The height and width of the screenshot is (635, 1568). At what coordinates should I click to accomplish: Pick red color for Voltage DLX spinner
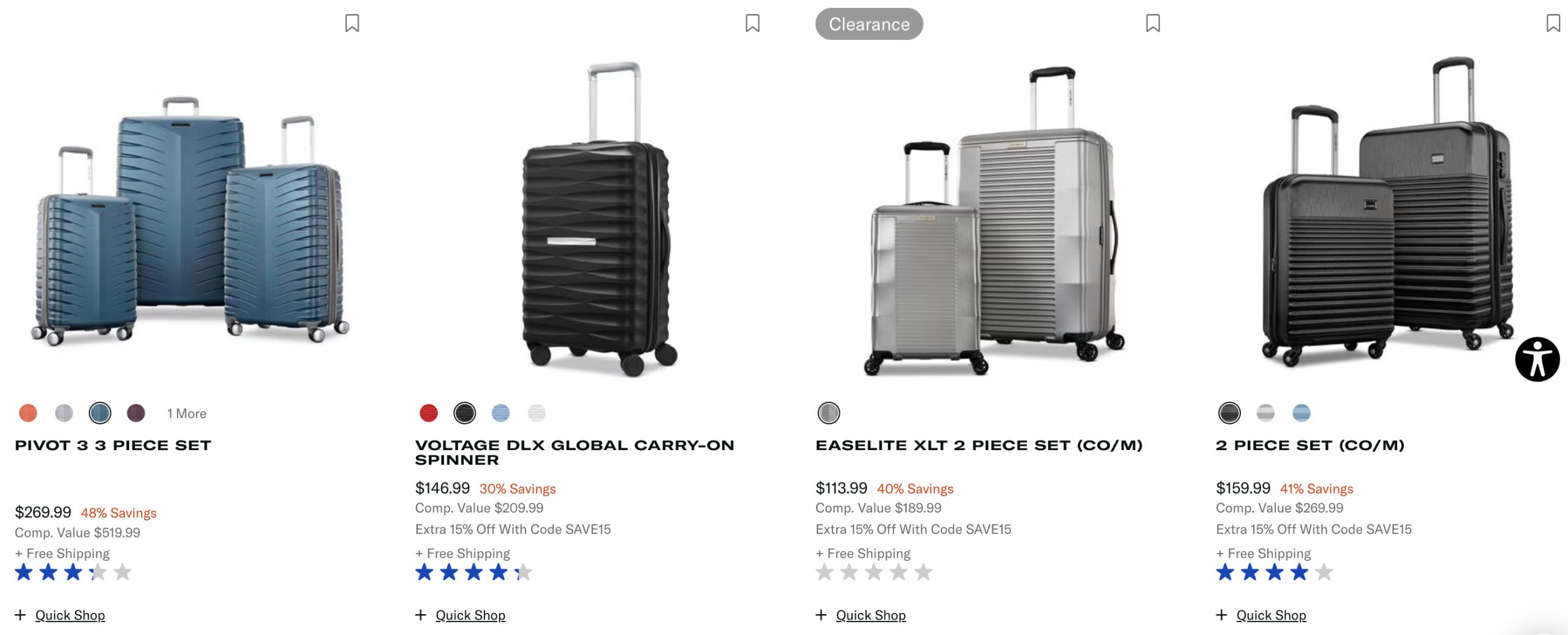[x=429, y=413]
